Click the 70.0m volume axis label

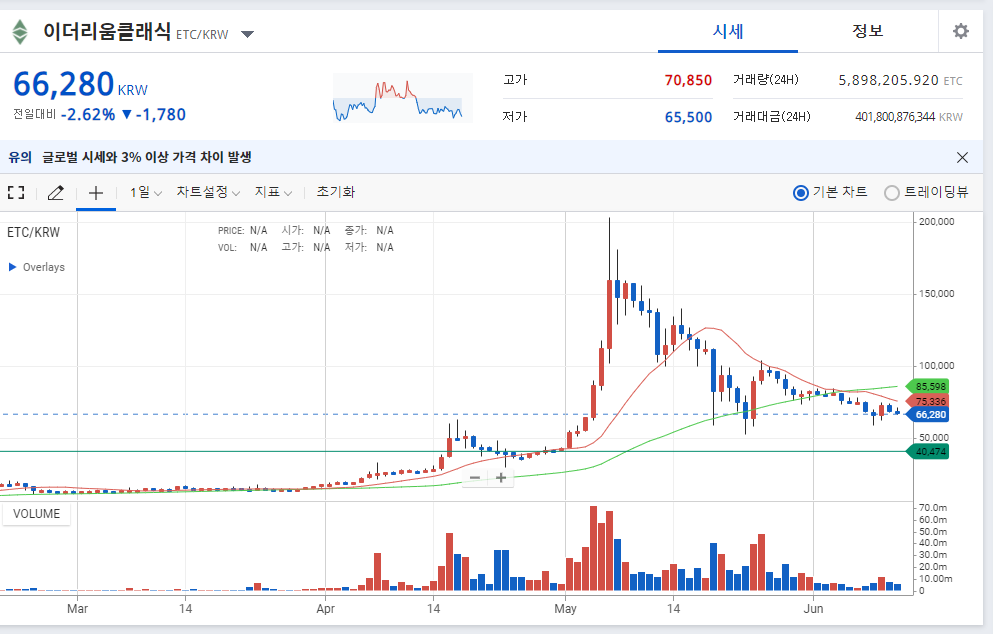click(933, 507)
